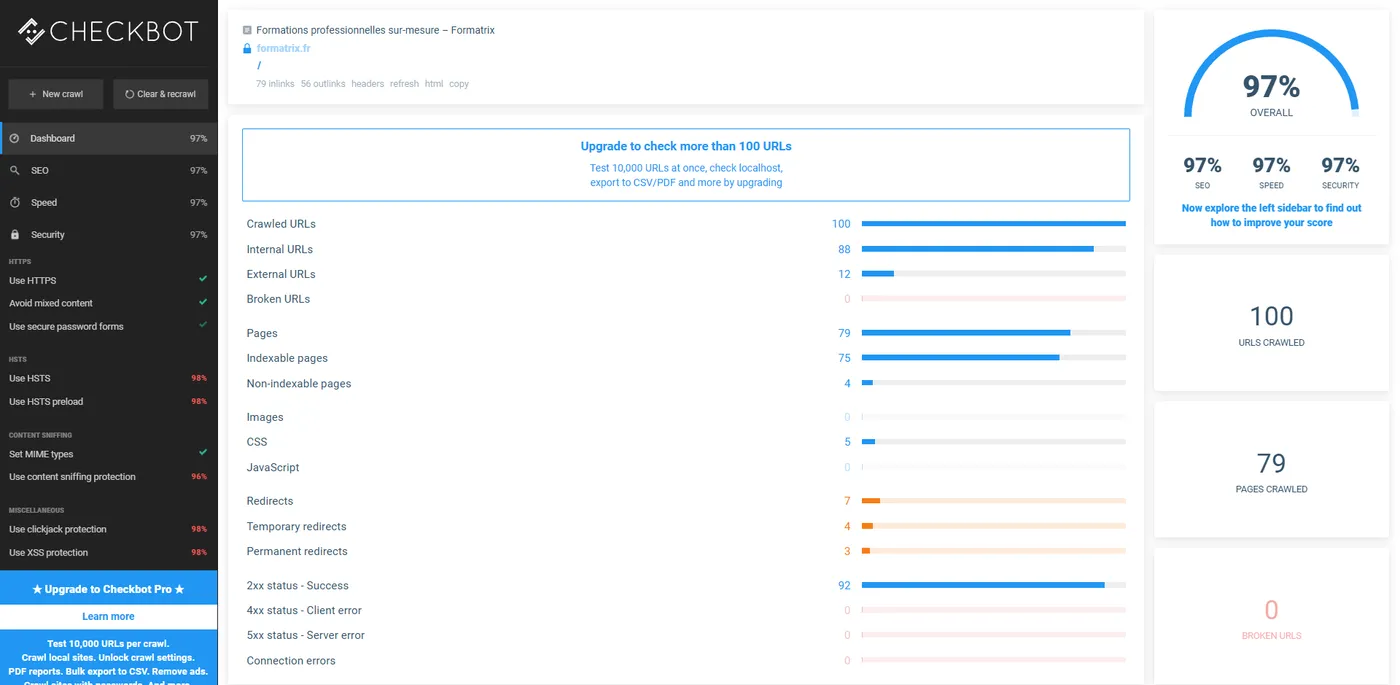The width and height of the screenshot is (1400, 685).
Task: Click the Checkbot logo icon
Action: pyautogui.click(x=30, y=32)
